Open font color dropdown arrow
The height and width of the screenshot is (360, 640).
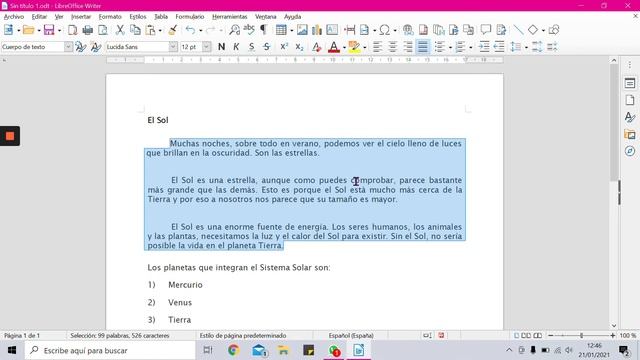(344, 47)
